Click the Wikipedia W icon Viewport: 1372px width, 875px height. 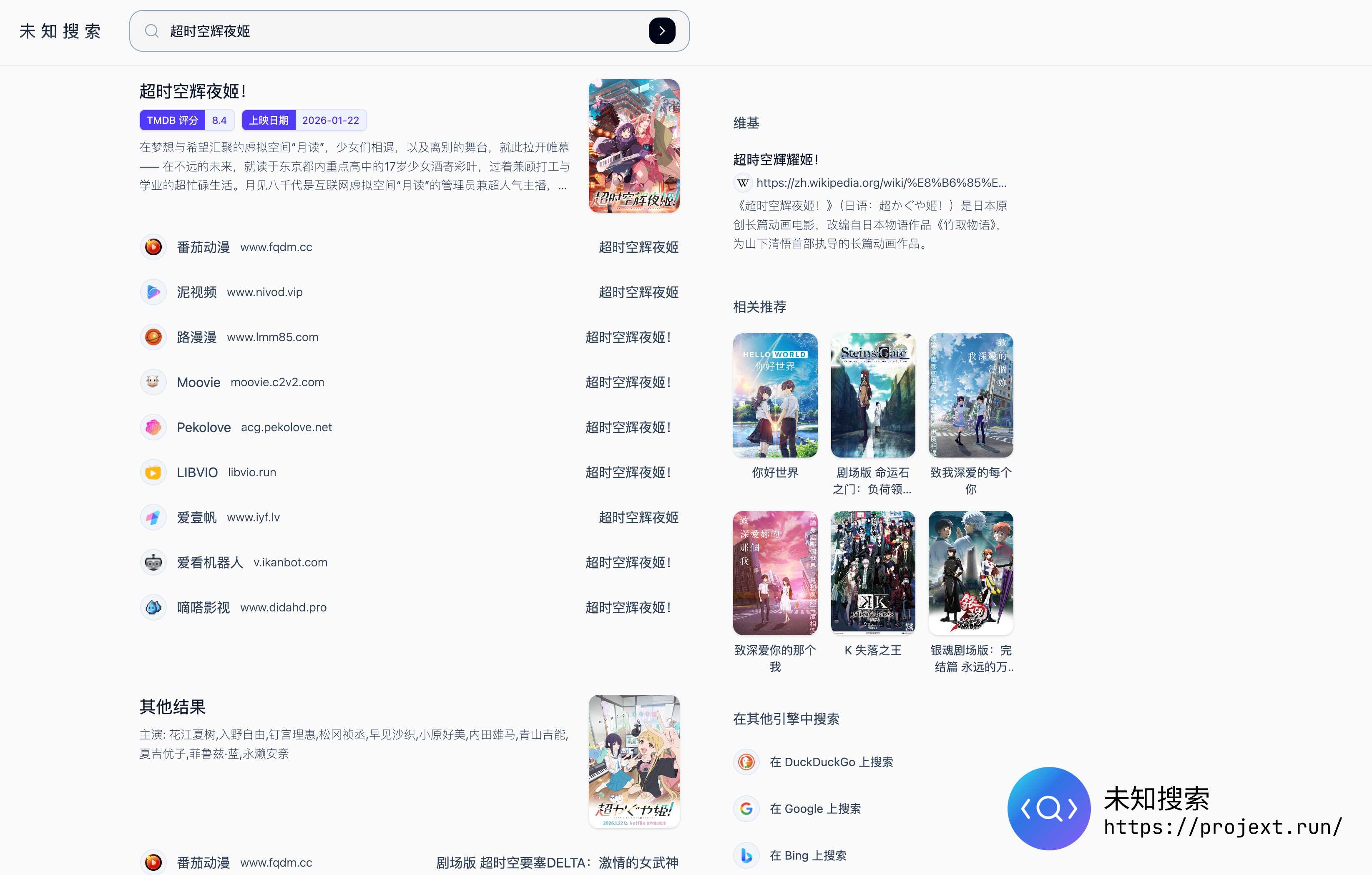[742, 183]
